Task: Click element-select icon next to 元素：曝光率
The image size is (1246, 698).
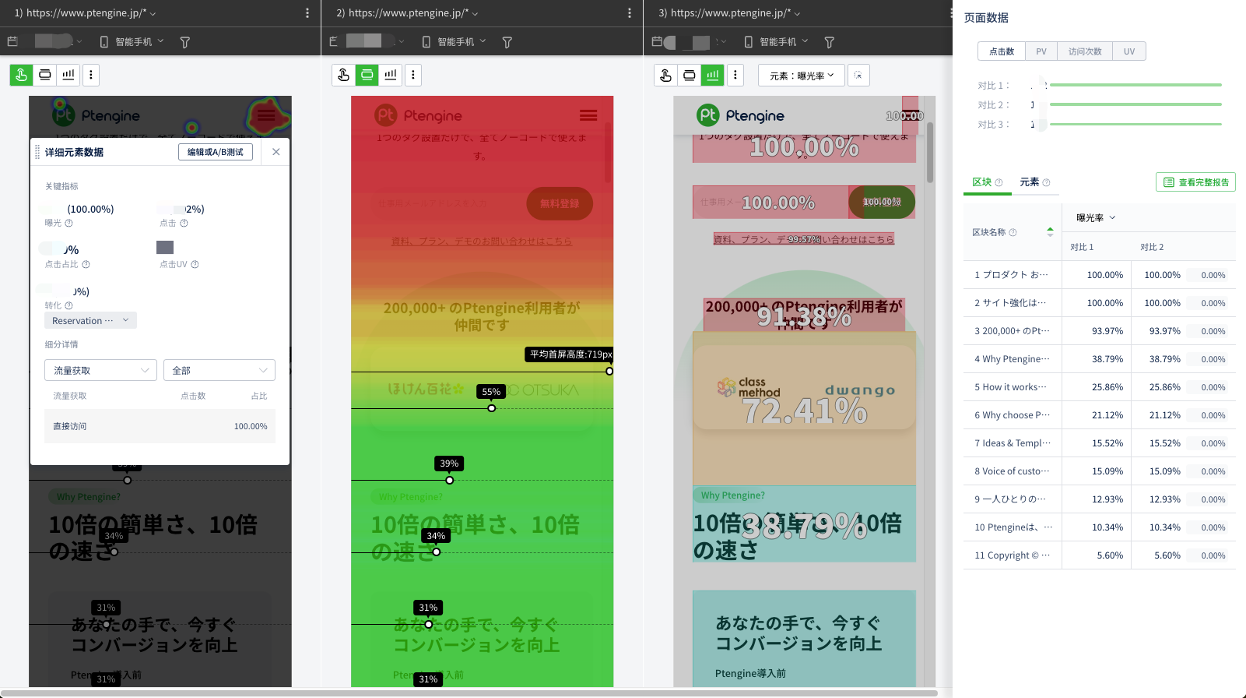Action: pos(859,75)
